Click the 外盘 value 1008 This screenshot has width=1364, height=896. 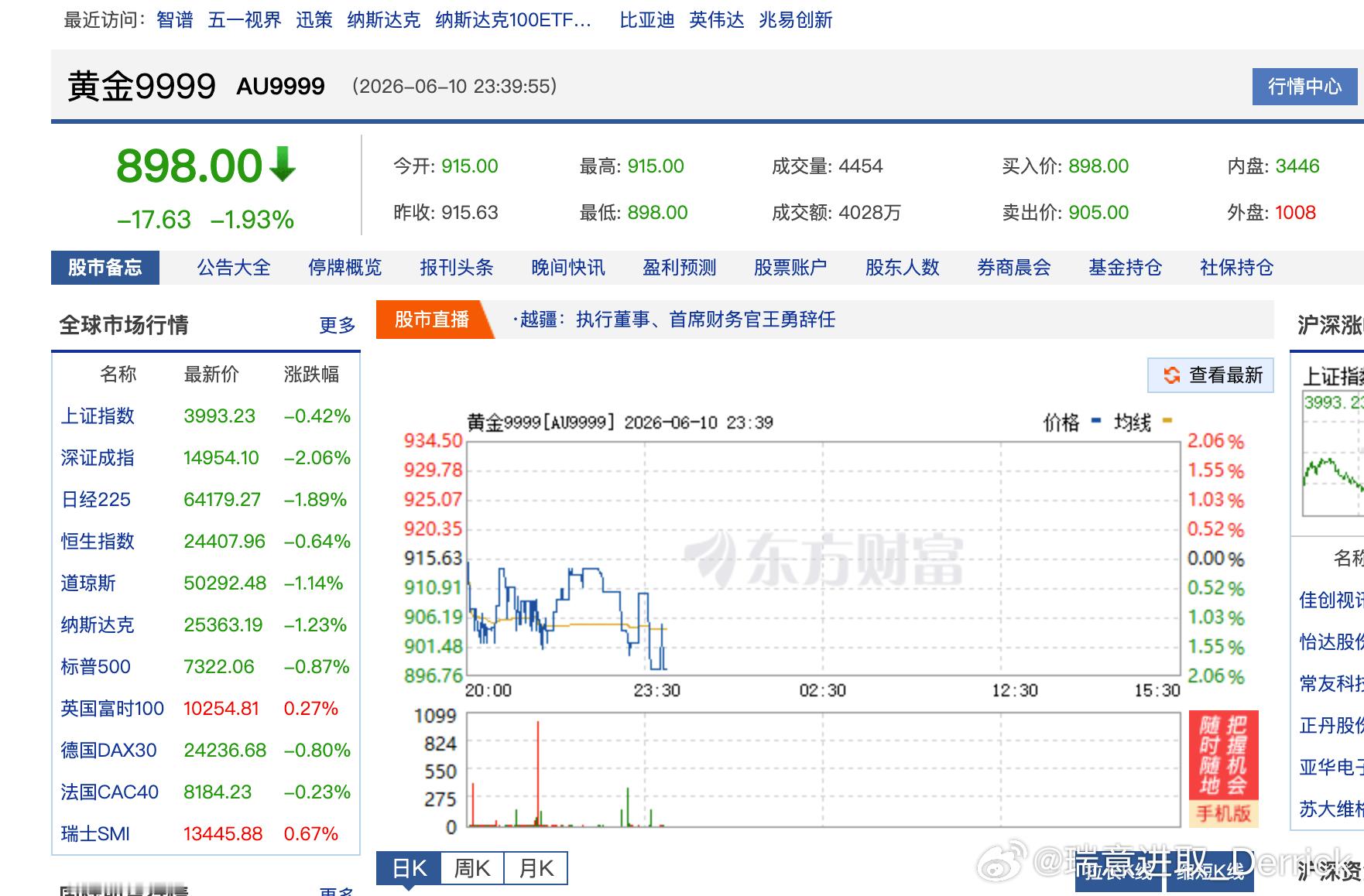1295,213
